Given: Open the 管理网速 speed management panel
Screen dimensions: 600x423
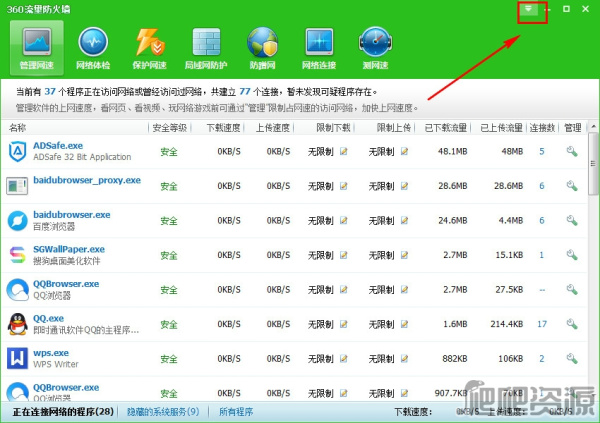Looking at the screenshot, I should point(37,47).
